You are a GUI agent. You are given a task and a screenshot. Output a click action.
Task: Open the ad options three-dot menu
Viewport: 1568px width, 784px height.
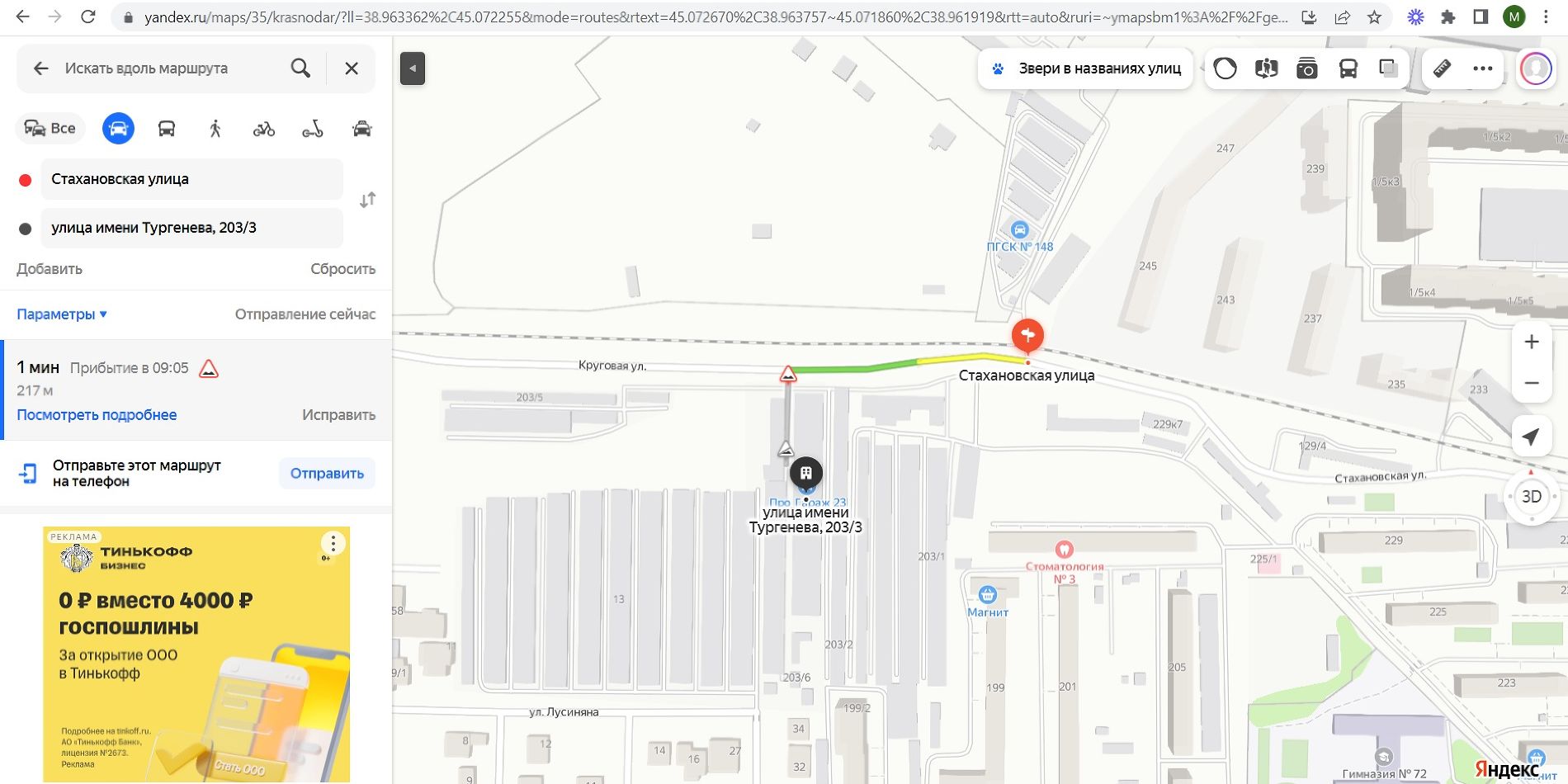pos(333,543)
